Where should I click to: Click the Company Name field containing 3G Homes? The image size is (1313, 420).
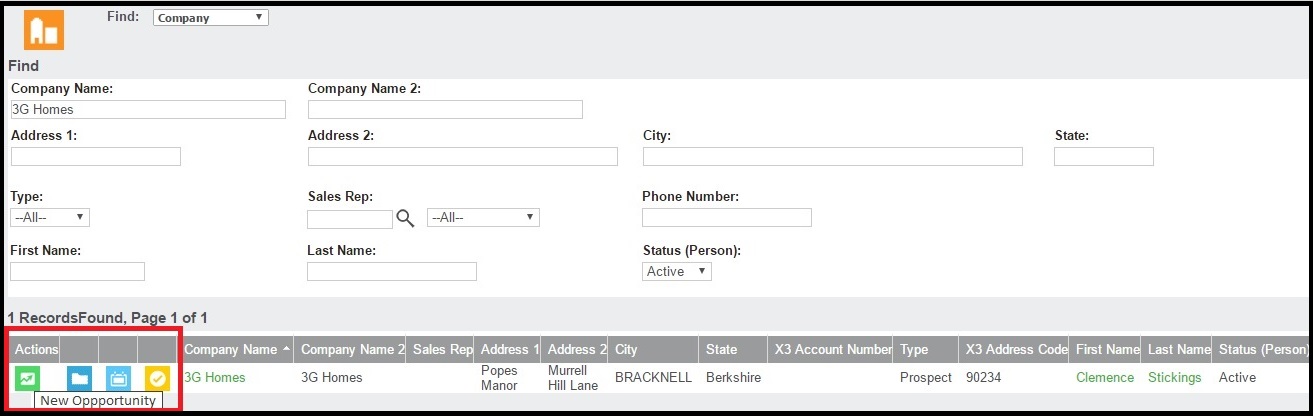pos(149,109)
